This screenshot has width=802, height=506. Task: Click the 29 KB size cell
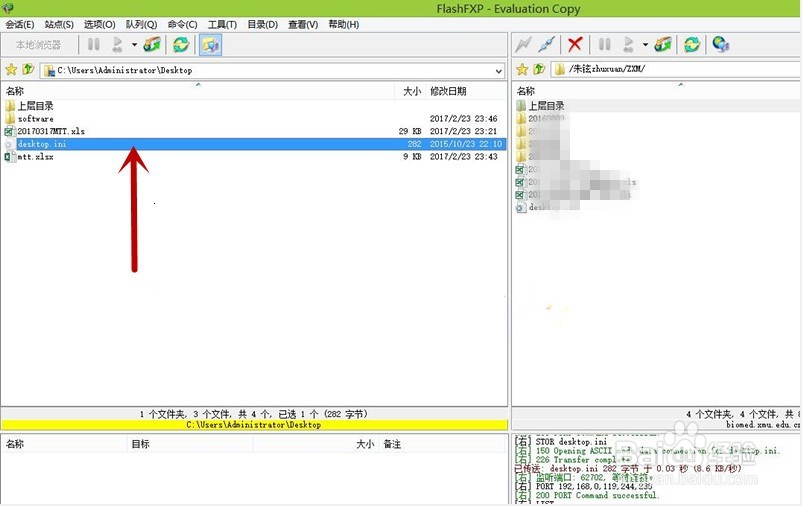[410, 131]
